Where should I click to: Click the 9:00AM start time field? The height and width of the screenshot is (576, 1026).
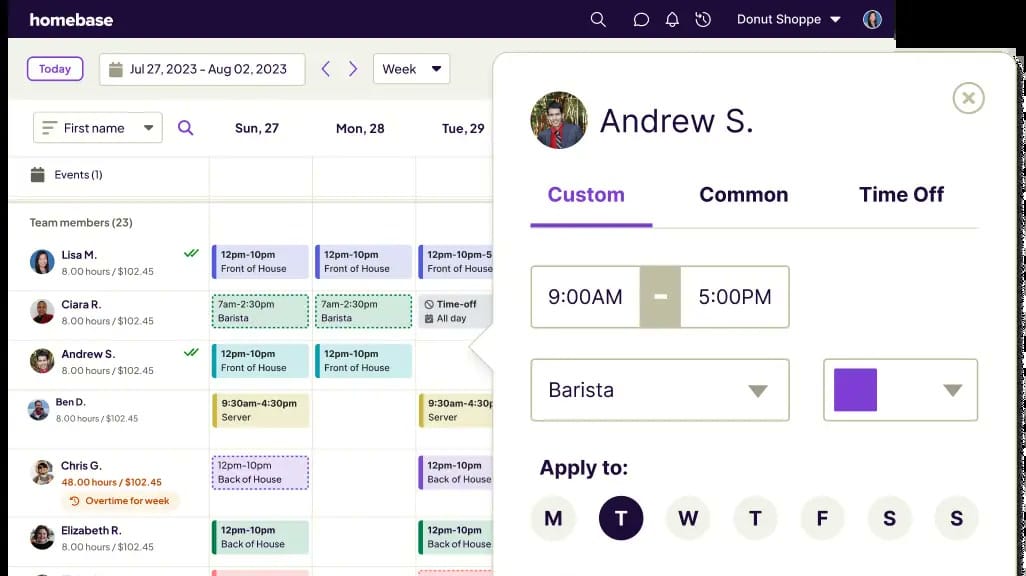tap(585, 297)
